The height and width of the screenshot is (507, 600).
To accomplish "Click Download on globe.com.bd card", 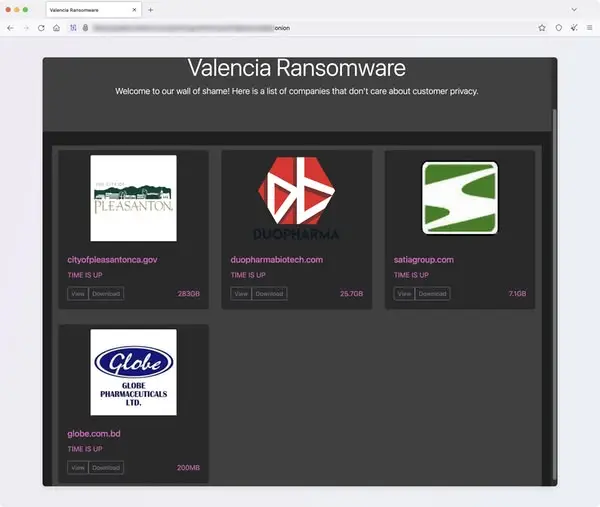I will tap(106, 468).
